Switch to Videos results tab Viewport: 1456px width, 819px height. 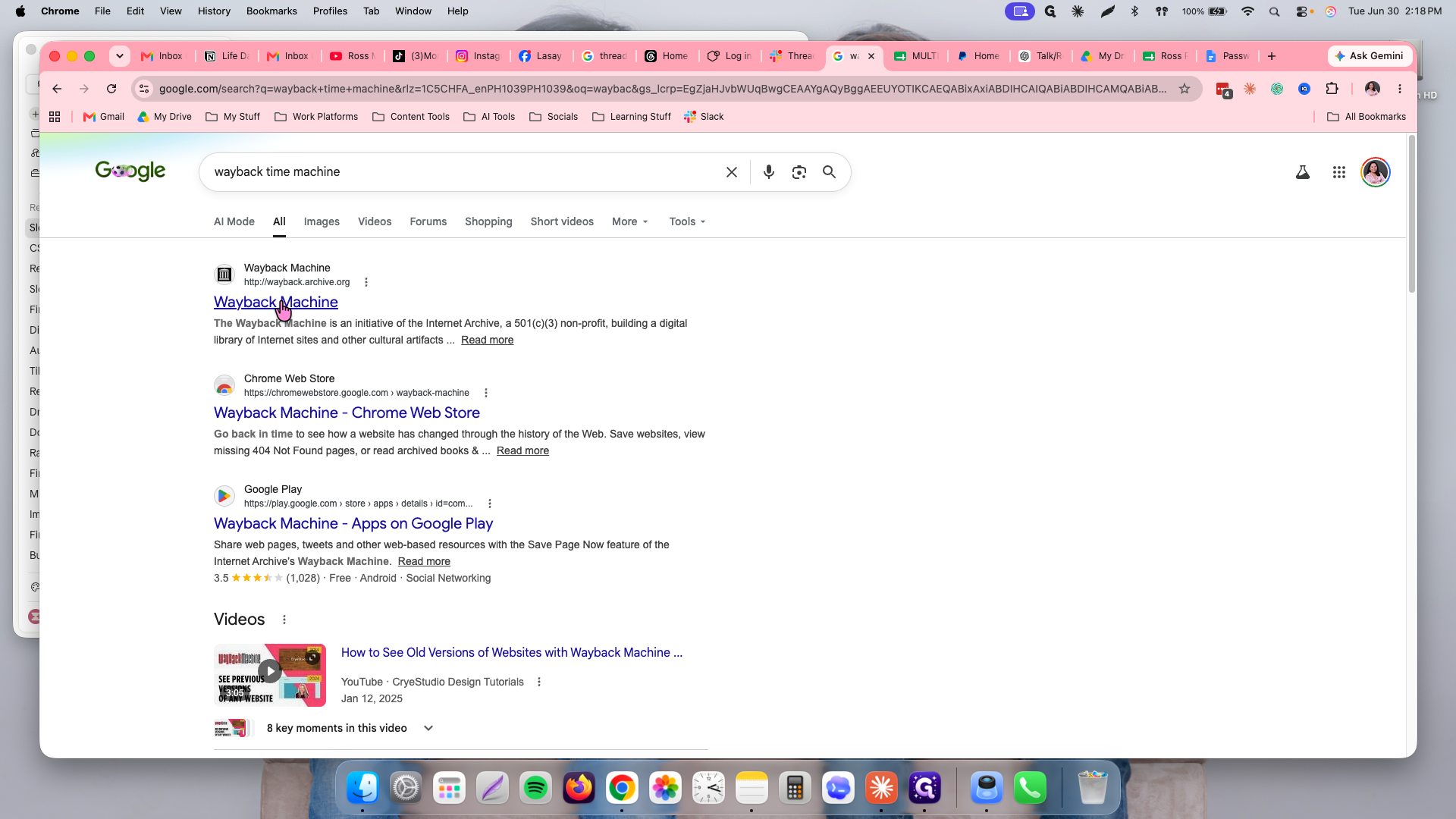point(375,221)
